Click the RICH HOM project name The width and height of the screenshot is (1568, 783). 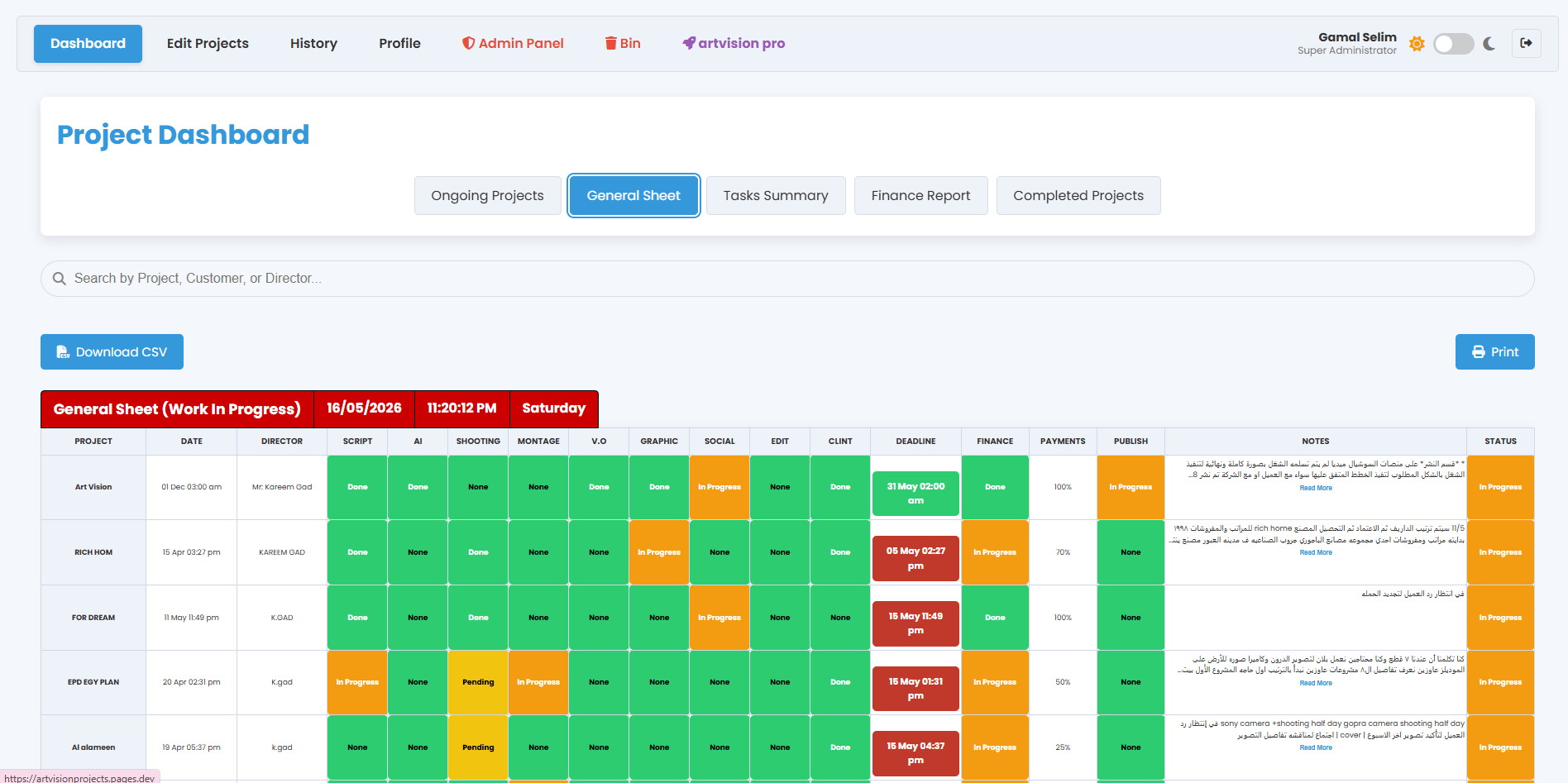[93, 552]
